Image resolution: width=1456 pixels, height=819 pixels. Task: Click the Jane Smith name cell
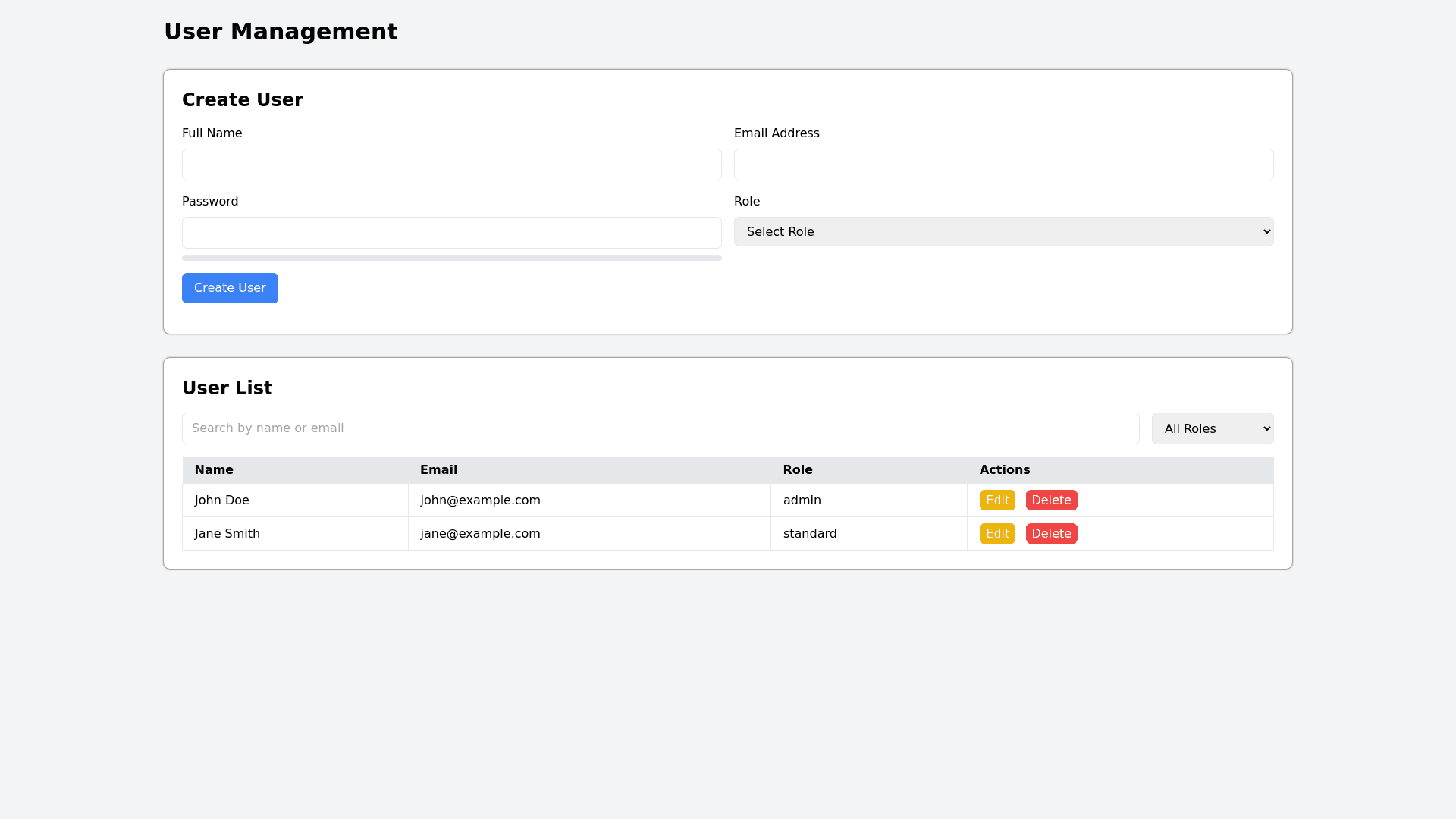tap(227, 534)
